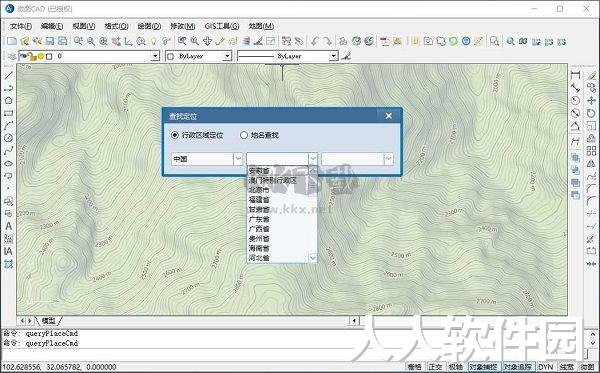The image size is (600, 373).
Task: Open the 地图(M) menu
Action: (261, 26)
